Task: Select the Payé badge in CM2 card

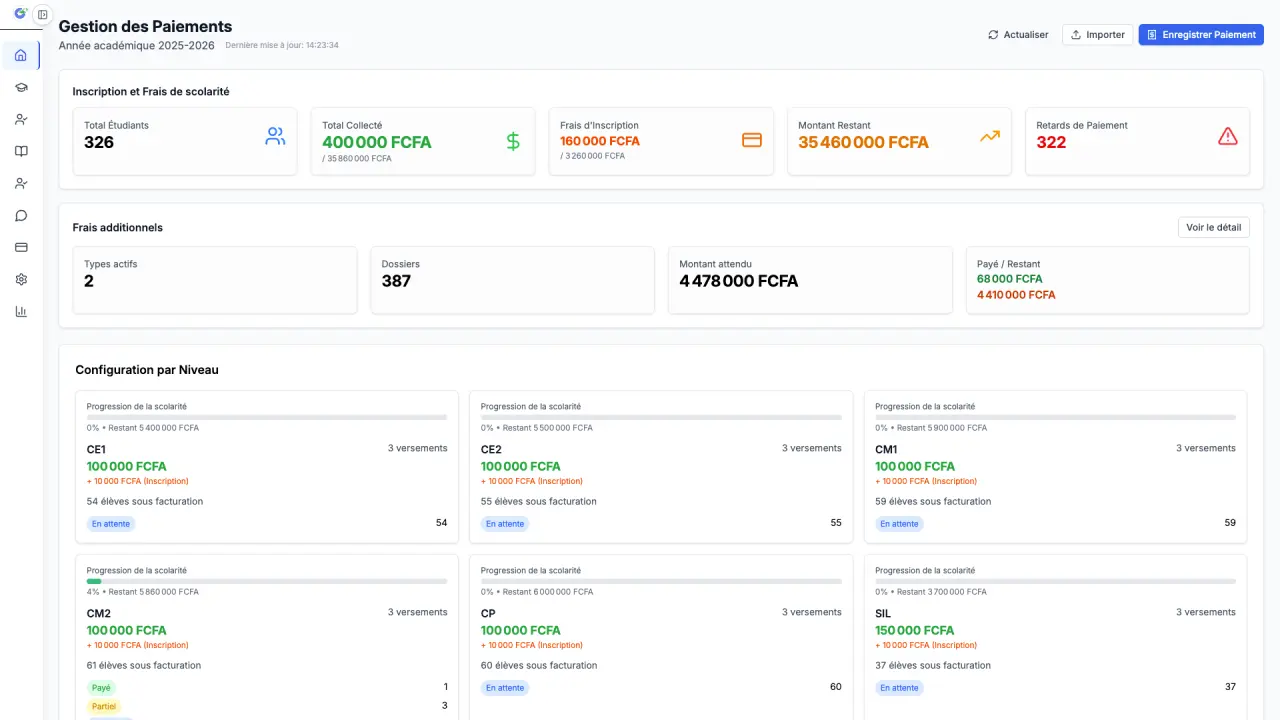Action: tap(101, 688)
